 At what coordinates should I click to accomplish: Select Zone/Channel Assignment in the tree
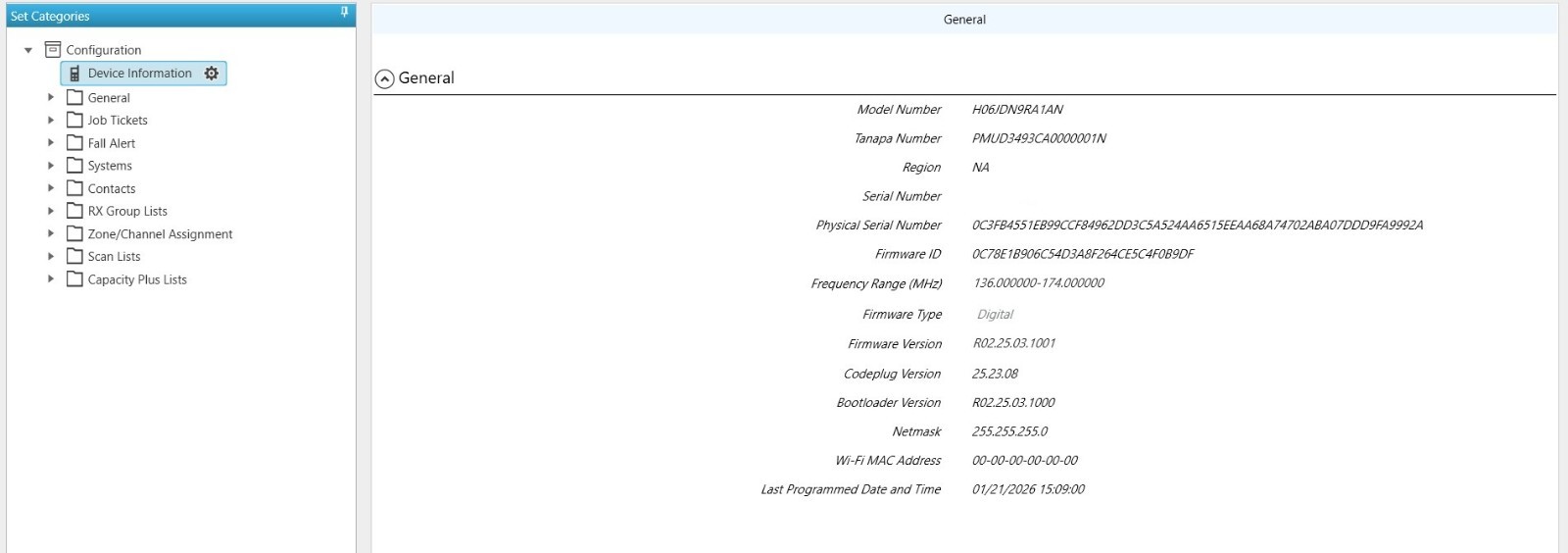click(160, 234)
